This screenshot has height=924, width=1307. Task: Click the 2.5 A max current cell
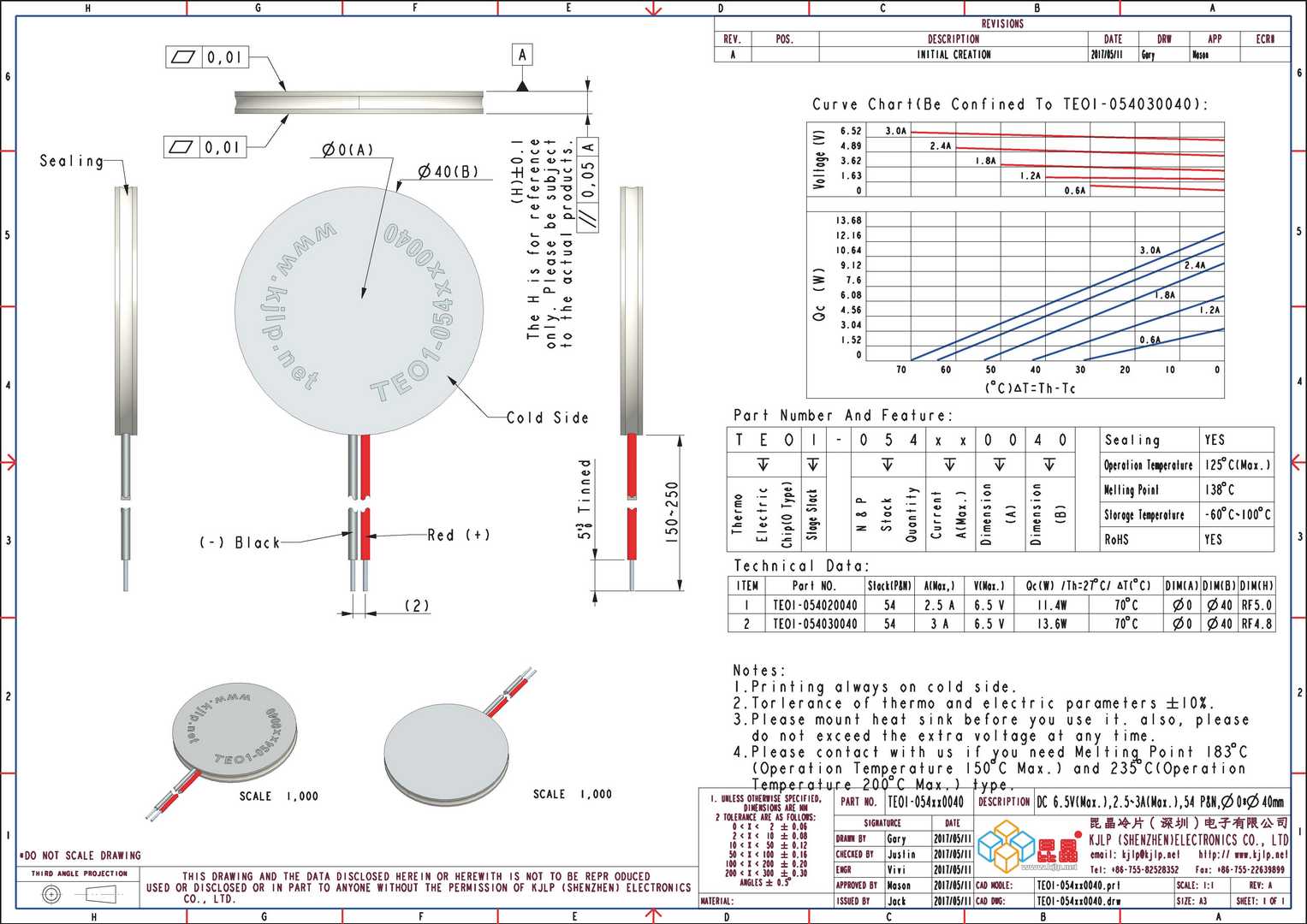[939, 605]
